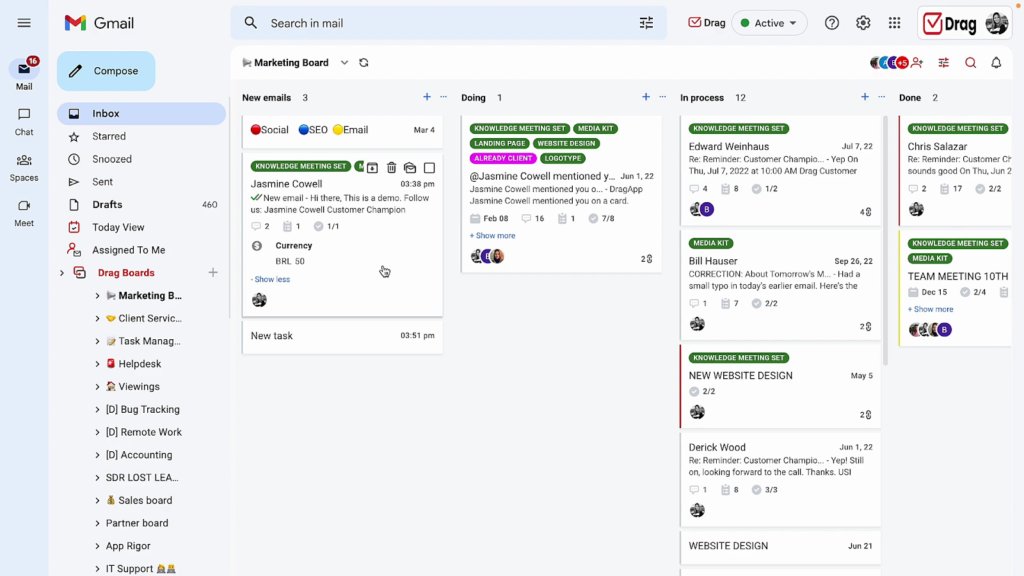Image resolution: width=1024 pixels, height=576 pixels.
Task: Refresh the Marketing Board
Action: (x=364, y=63)
